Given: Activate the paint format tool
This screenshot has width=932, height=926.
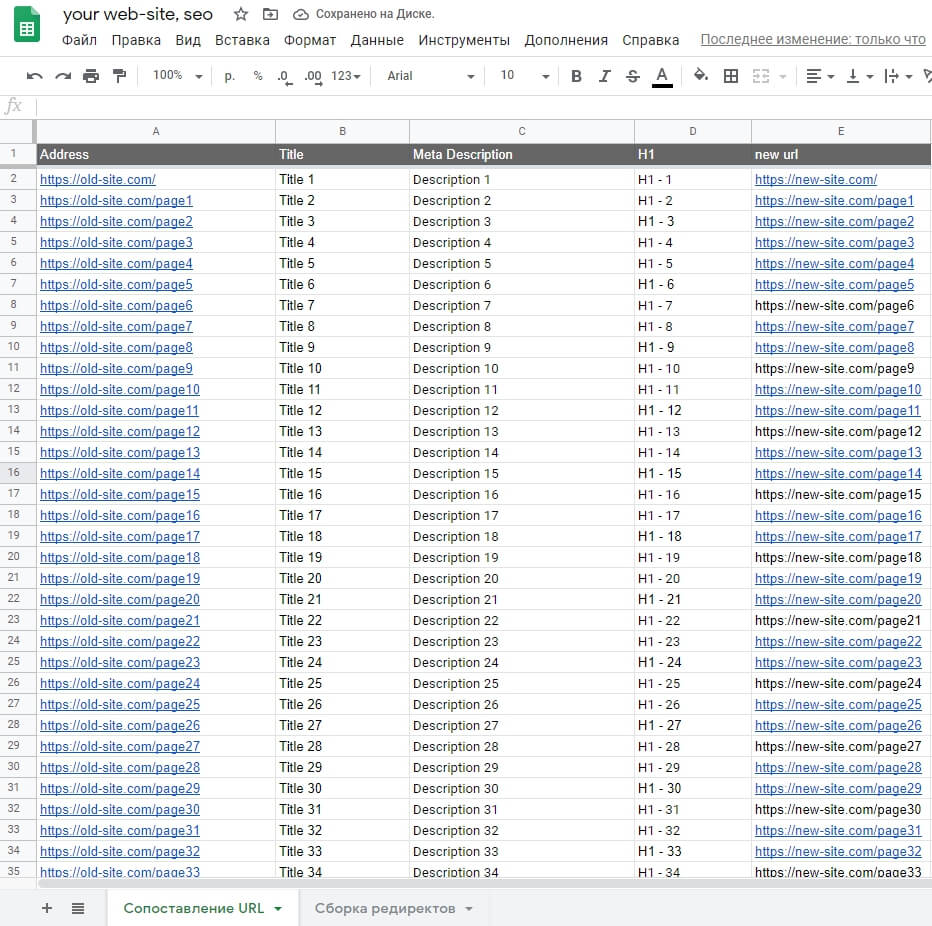Looking at the screenshot, I should pos(119,76).
